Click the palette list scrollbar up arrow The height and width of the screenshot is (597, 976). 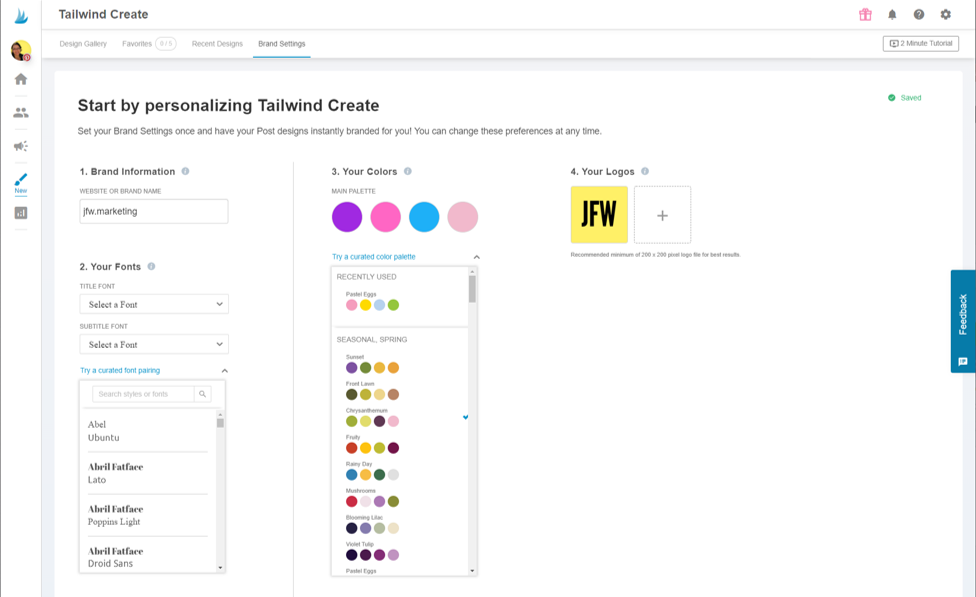click(472, 271)
